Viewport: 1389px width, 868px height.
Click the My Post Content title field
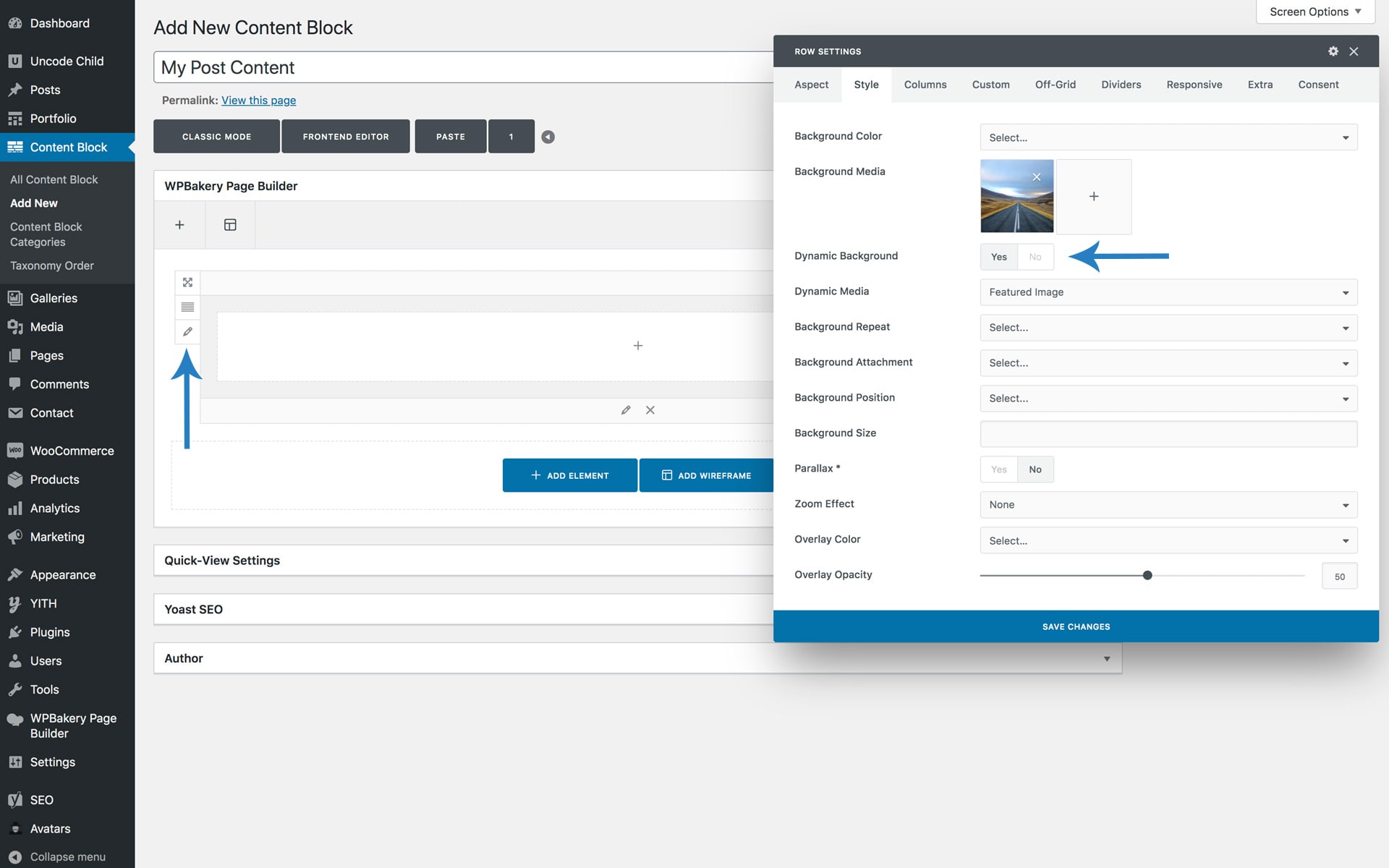tap(463, 67)
